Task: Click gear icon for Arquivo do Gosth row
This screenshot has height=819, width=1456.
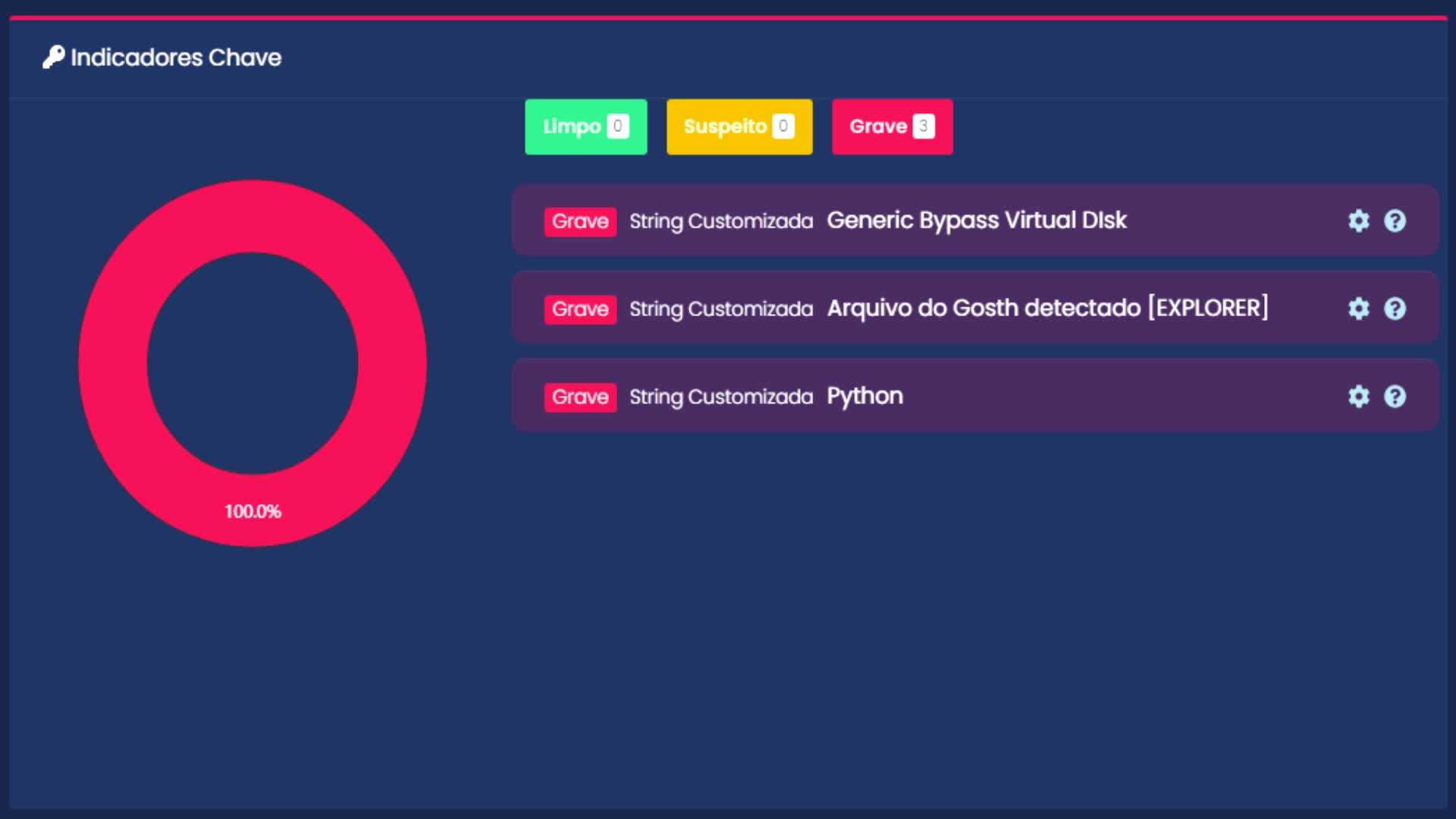Action: tap(1358, 309)
